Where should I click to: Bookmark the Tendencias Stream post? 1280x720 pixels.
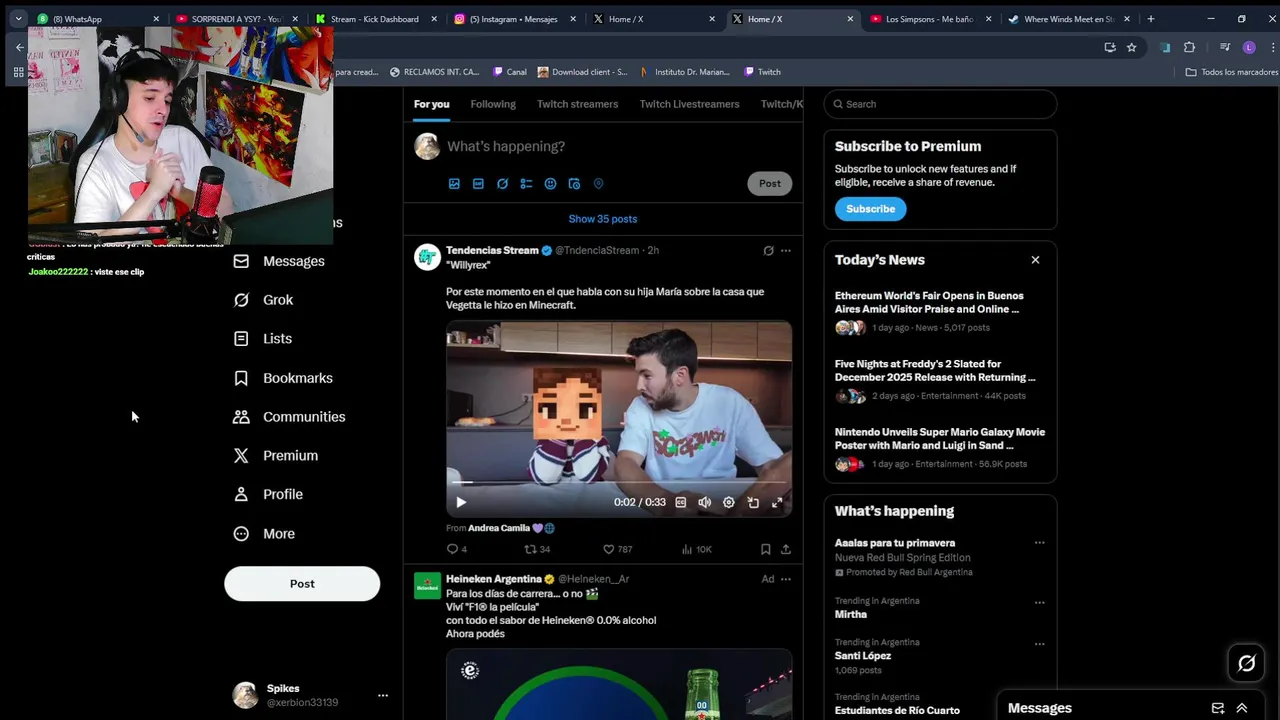click(765, 549)
